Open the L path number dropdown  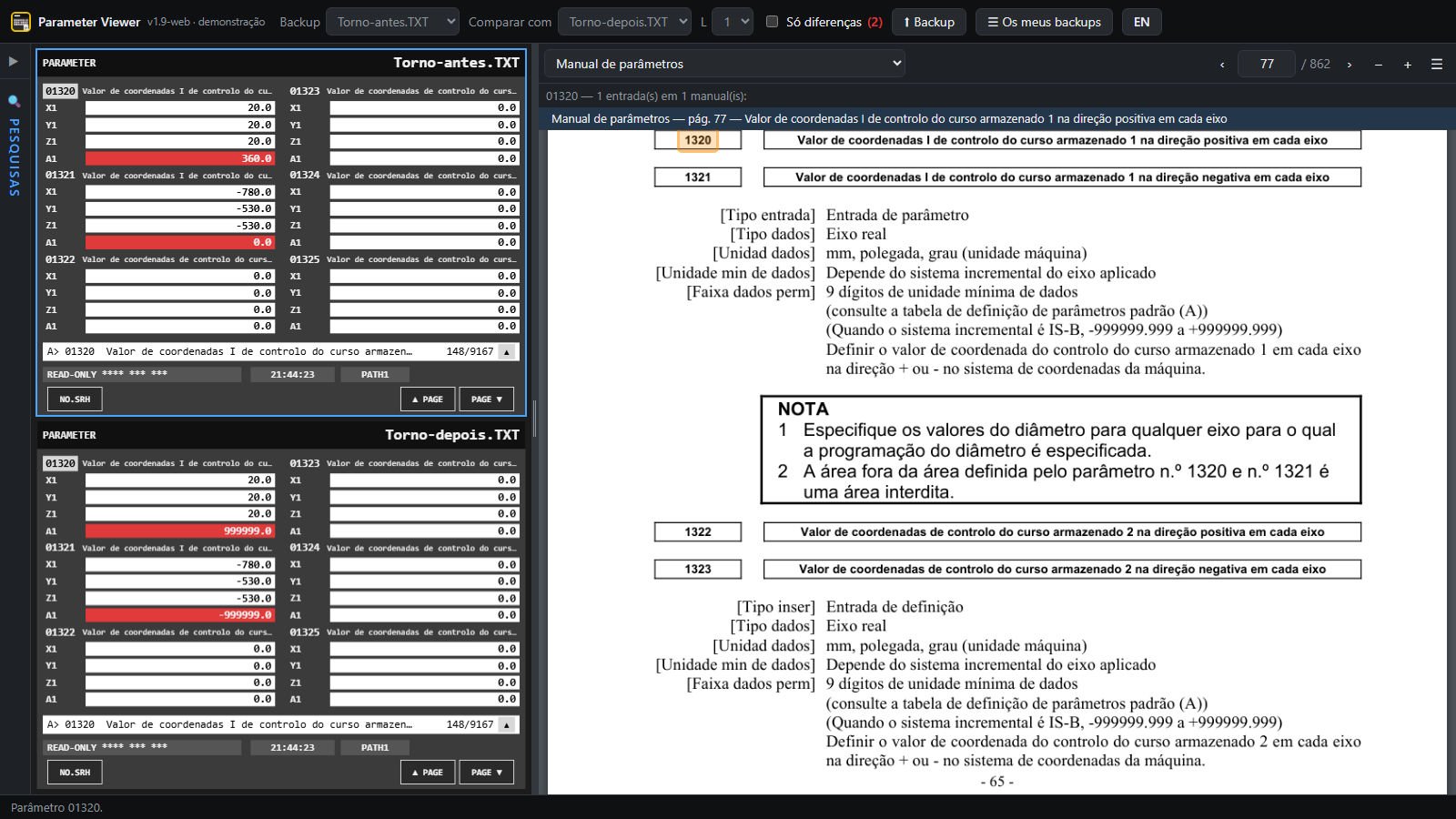coord(733,22)
